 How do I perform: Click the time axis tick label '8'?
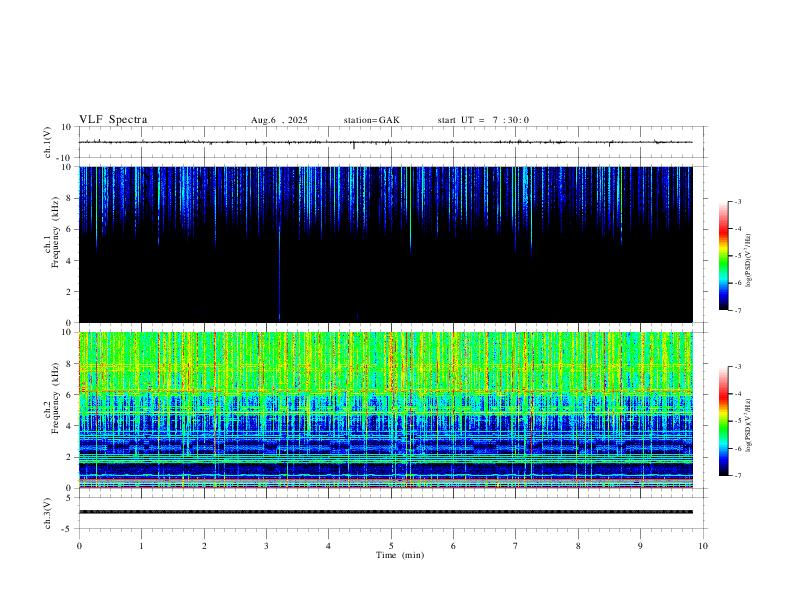[578, 546]
